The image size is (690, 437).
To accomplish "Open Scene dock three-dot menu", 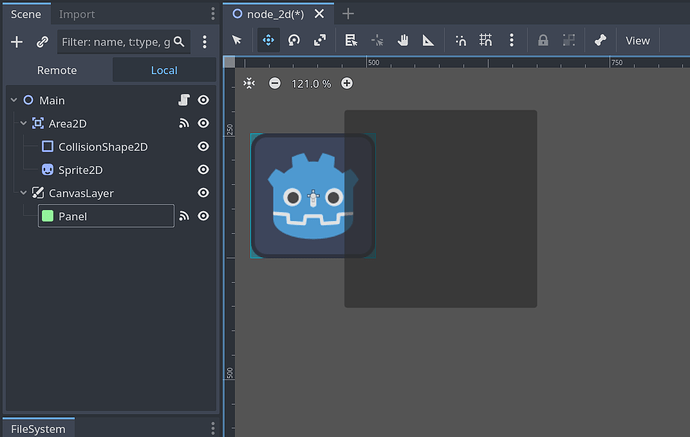I will tap(213, 14).
